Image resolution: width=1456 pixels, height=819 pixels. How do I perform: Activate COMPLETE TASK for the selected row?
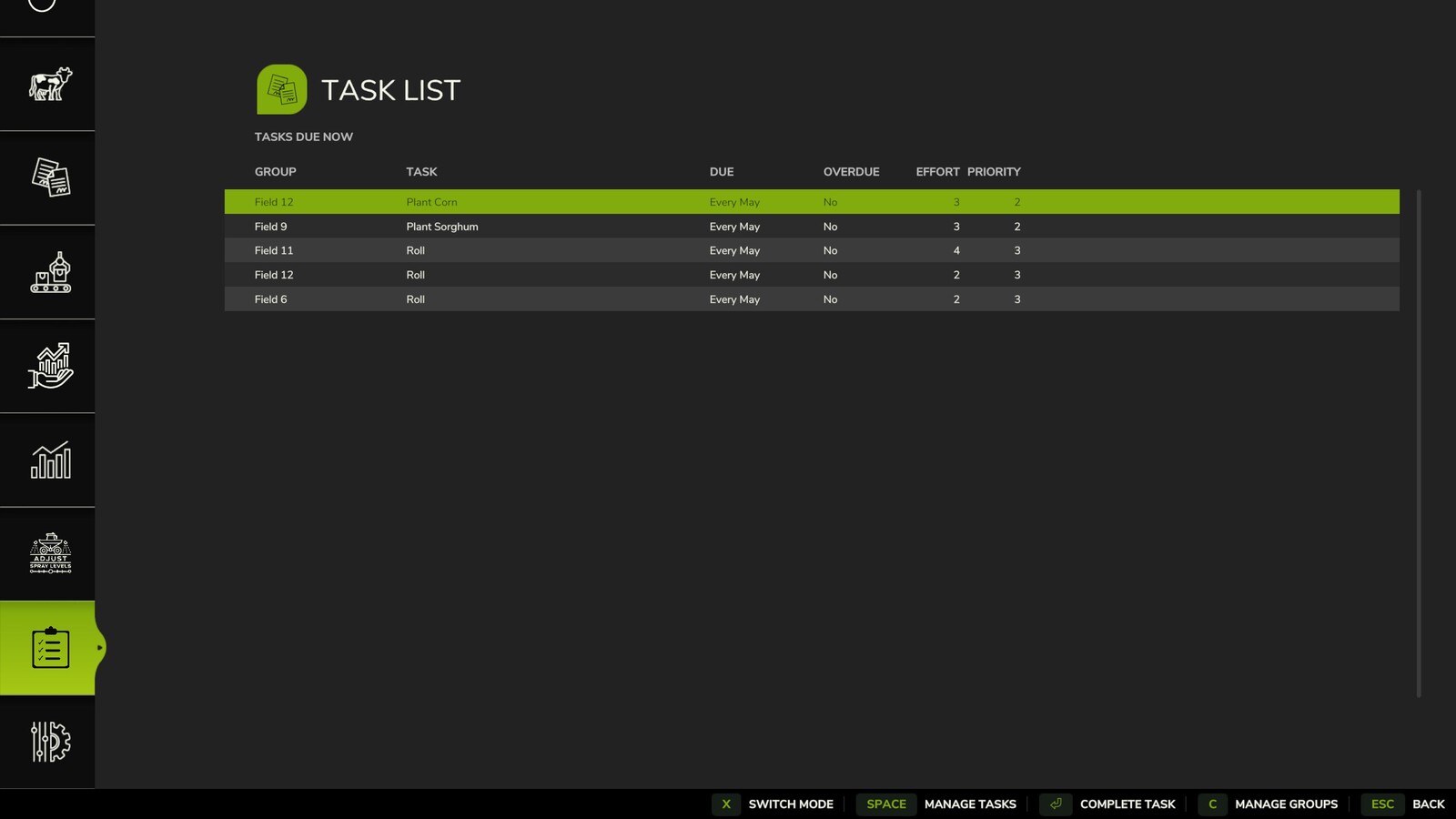(x=1127, y=804)
